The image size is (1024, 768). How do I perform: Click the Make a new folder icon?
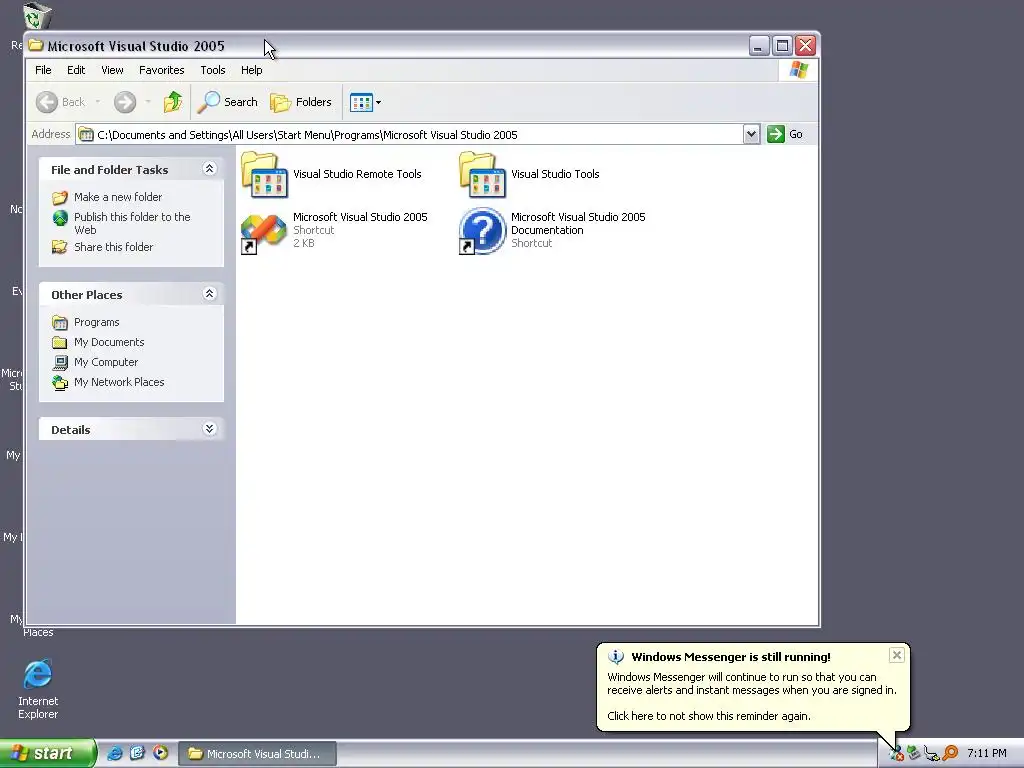(x=60, y=197)
